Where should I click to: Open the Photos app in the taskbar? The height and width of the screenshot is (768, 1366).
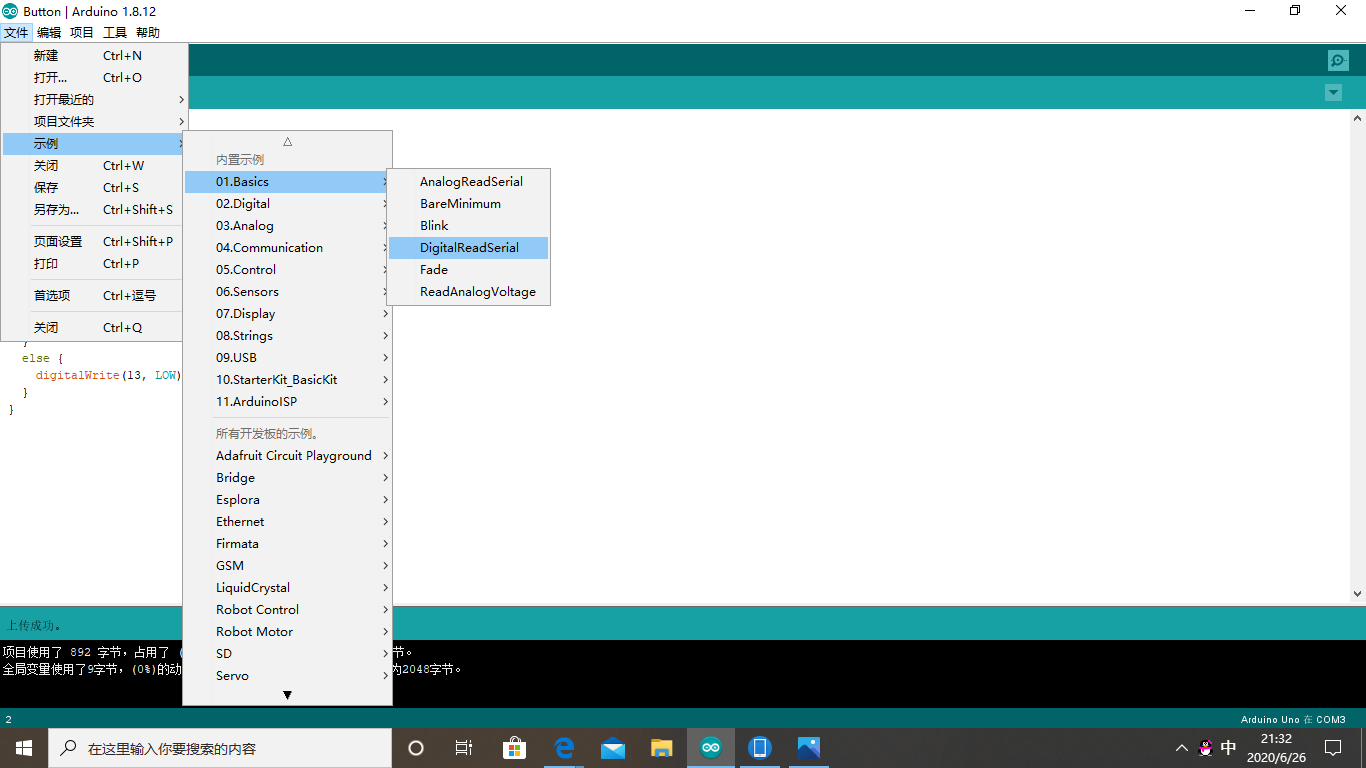click(x=808, y=748)
